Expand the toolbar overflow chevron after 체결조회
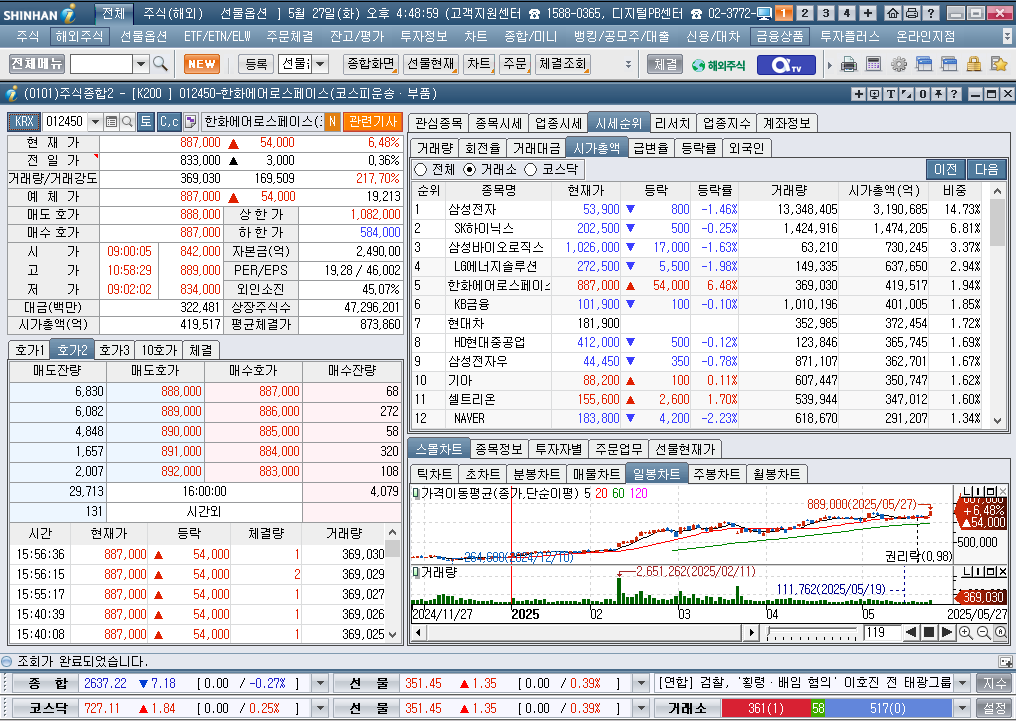The height and width of the screenshot is (722, 1016). [x=628, y=64]
